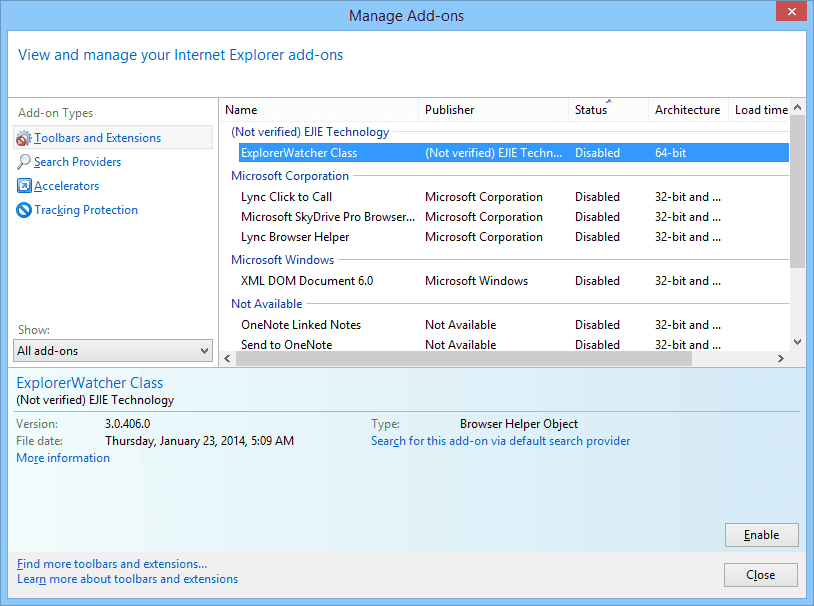Click Microsoft Windows publisher cell for XML DOM
This screenshot has height=606, width=814.
coord(476,281)
